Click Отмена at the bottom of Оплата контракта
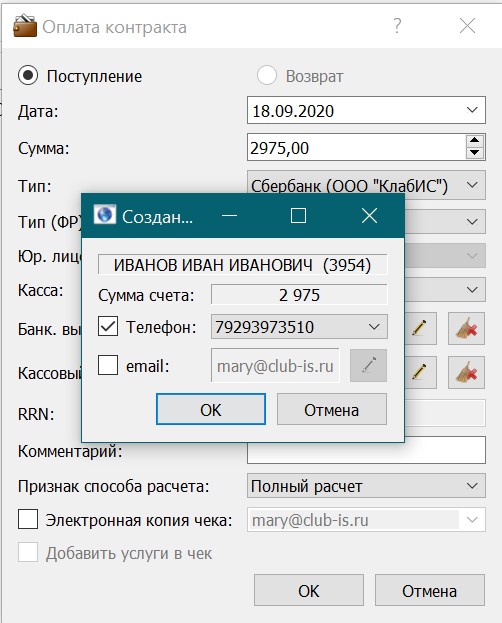 tap(430, 590)
